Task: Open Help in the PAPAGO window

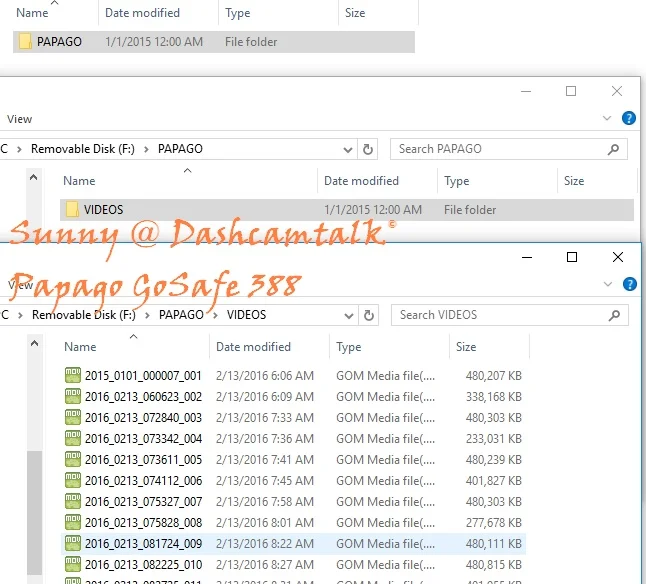Action: click(629, 119)
